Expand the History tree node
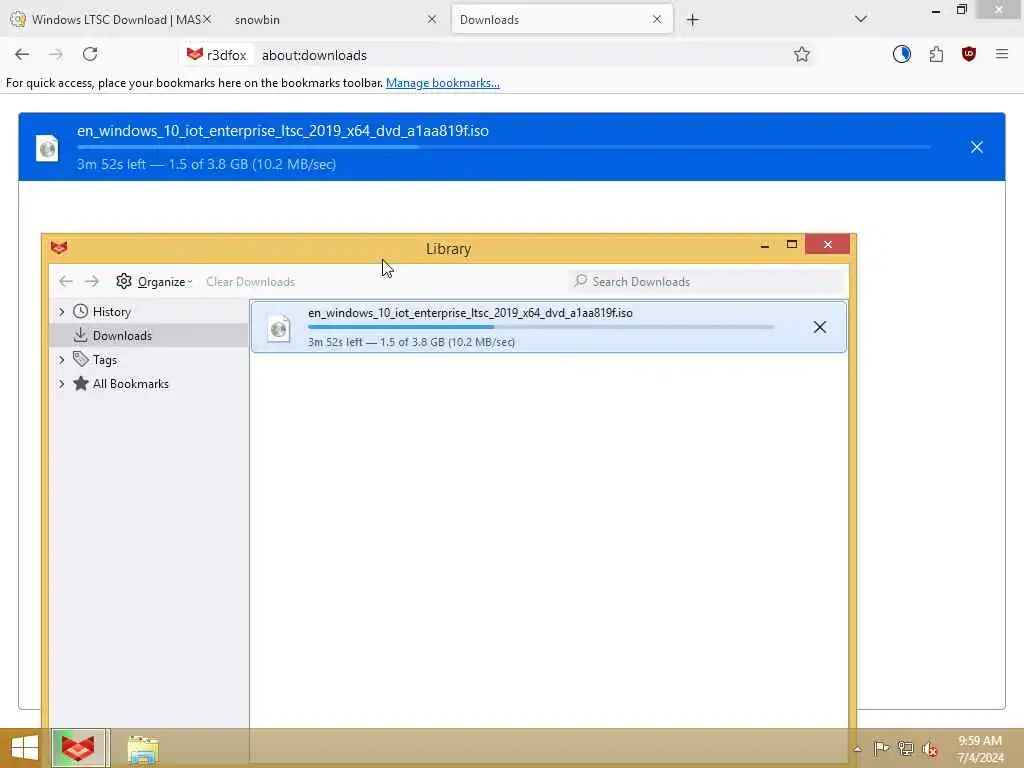 click(x=61, y=312)
